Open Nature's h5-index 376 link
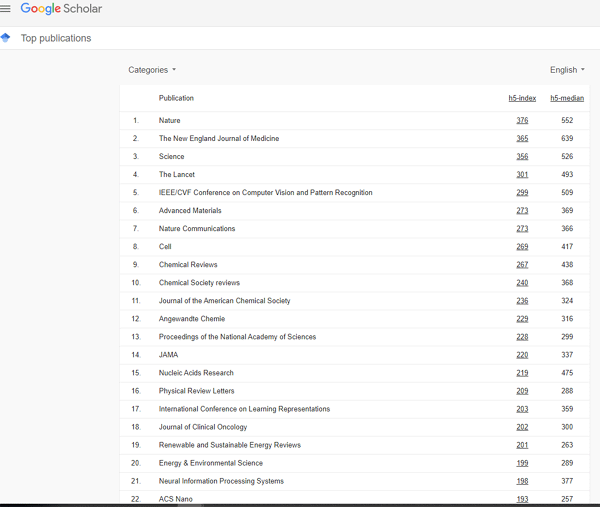The width and height of the screenshot is (600, 507). (522, 121)
